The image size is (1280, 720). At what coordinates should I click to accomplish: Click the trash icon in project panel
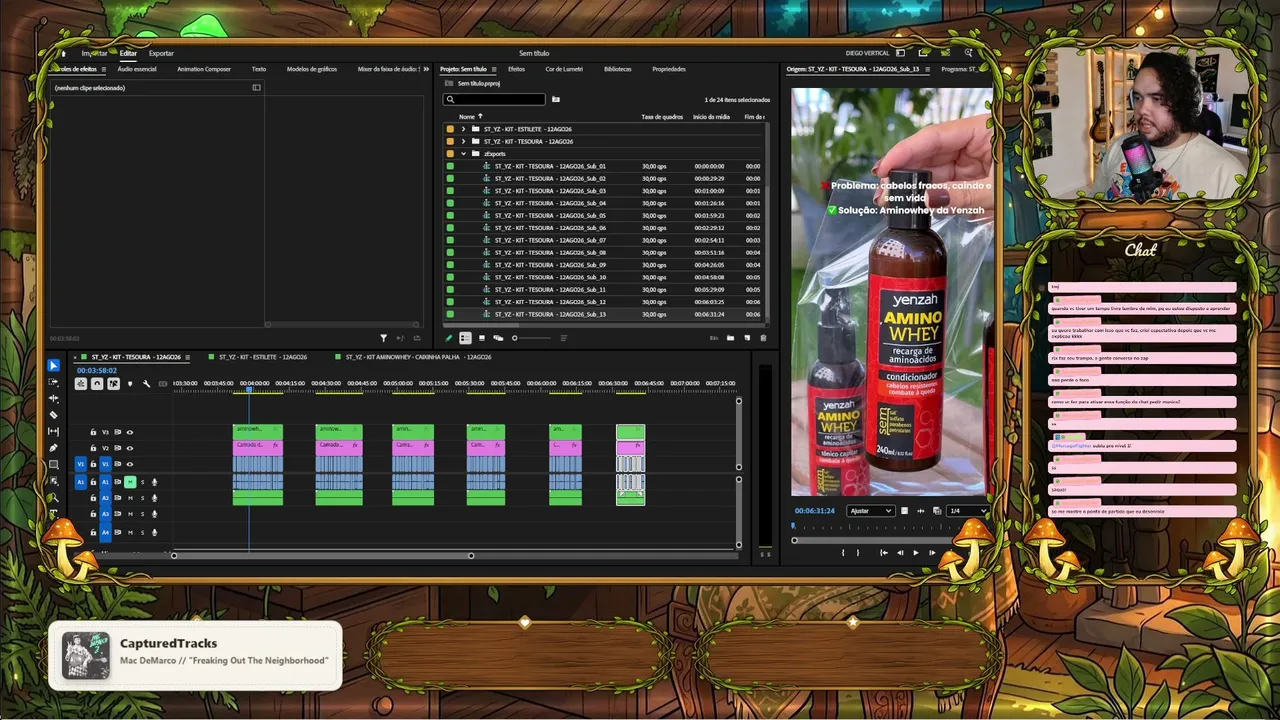(763, 338)
